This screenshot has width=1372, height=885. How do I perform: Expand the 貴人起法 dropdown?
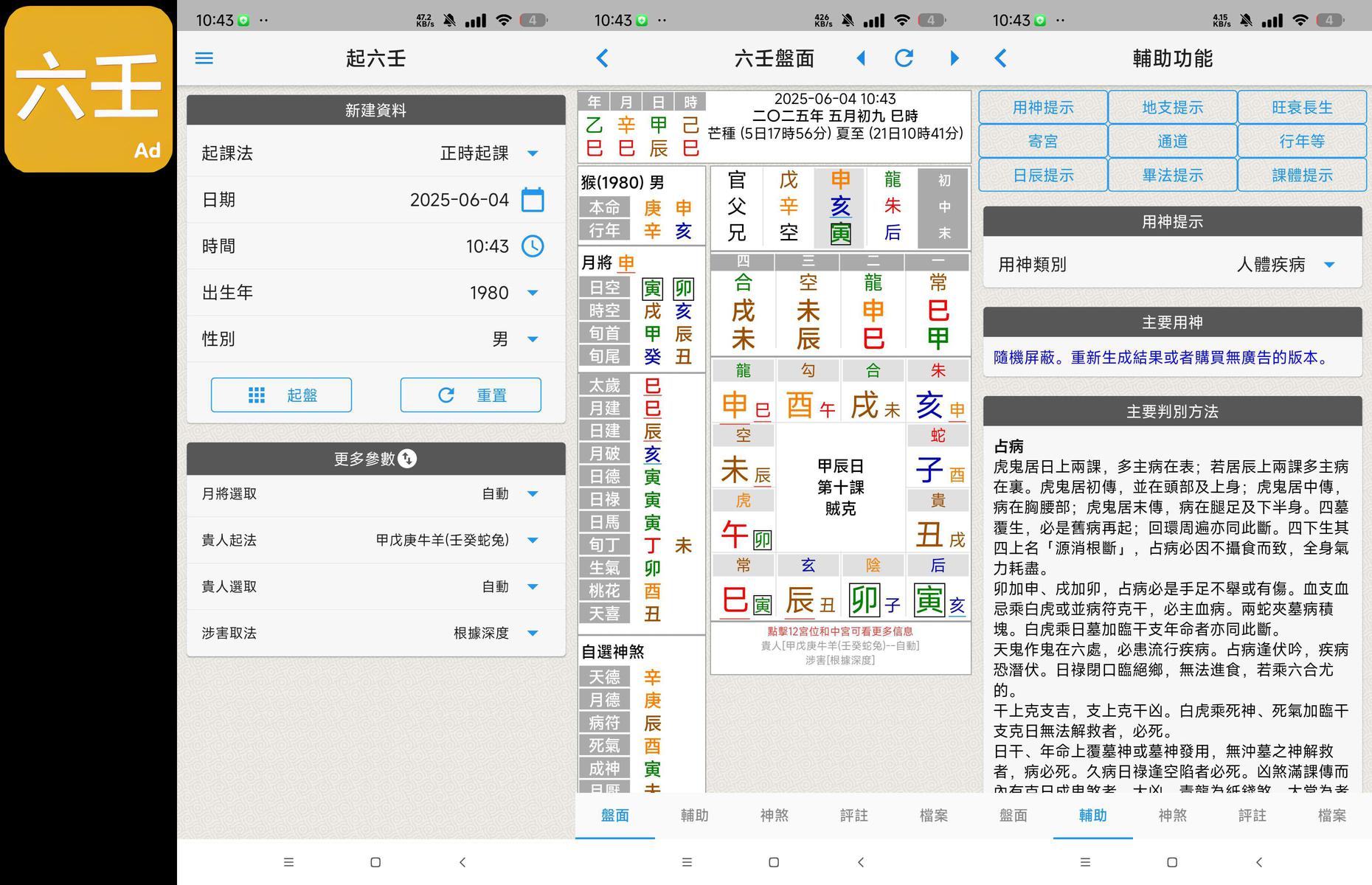tap(533, 541)
